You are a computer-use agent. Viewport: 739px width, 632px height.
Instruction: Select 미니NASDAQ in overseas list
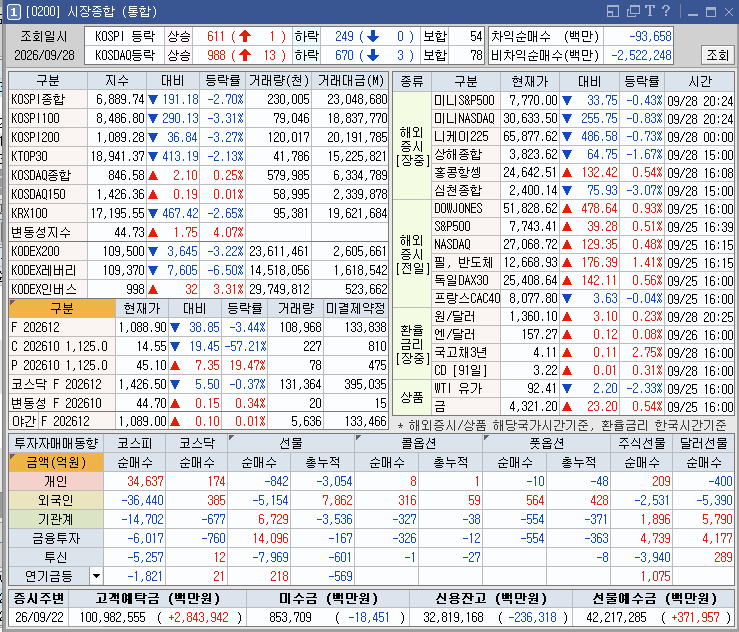coord(464,118)
